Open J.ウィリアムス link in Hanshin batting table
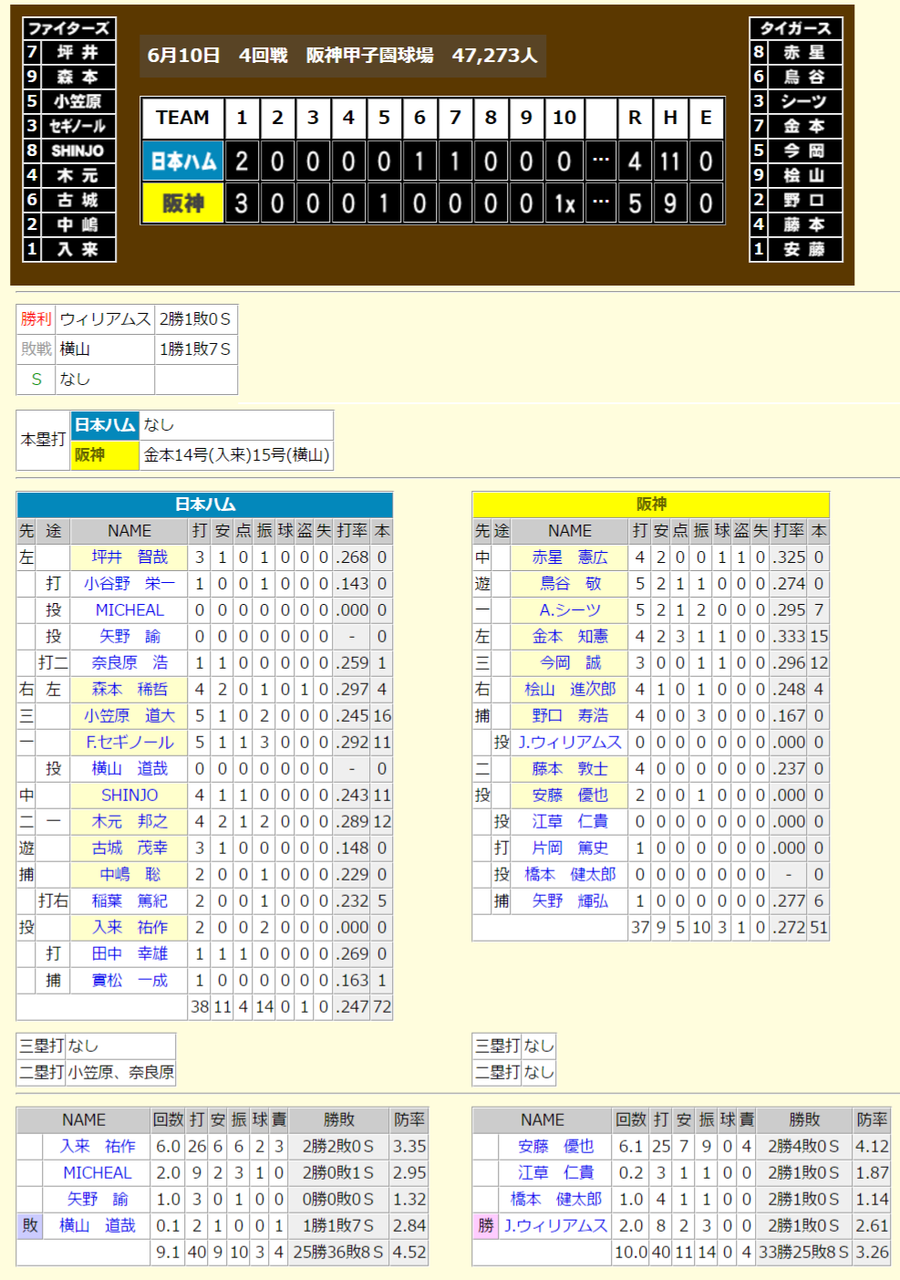The width and height of the screenshot is (900, 1280). [x=570, y=742]
